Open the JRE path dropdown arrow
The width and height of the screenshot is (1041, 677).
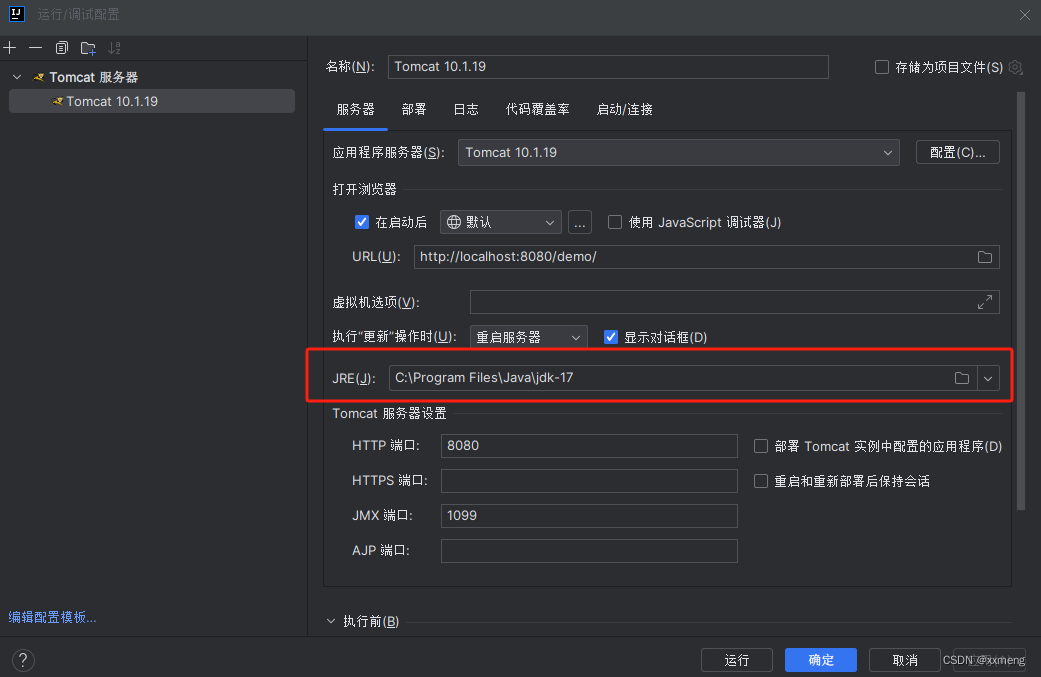point(988,378)
